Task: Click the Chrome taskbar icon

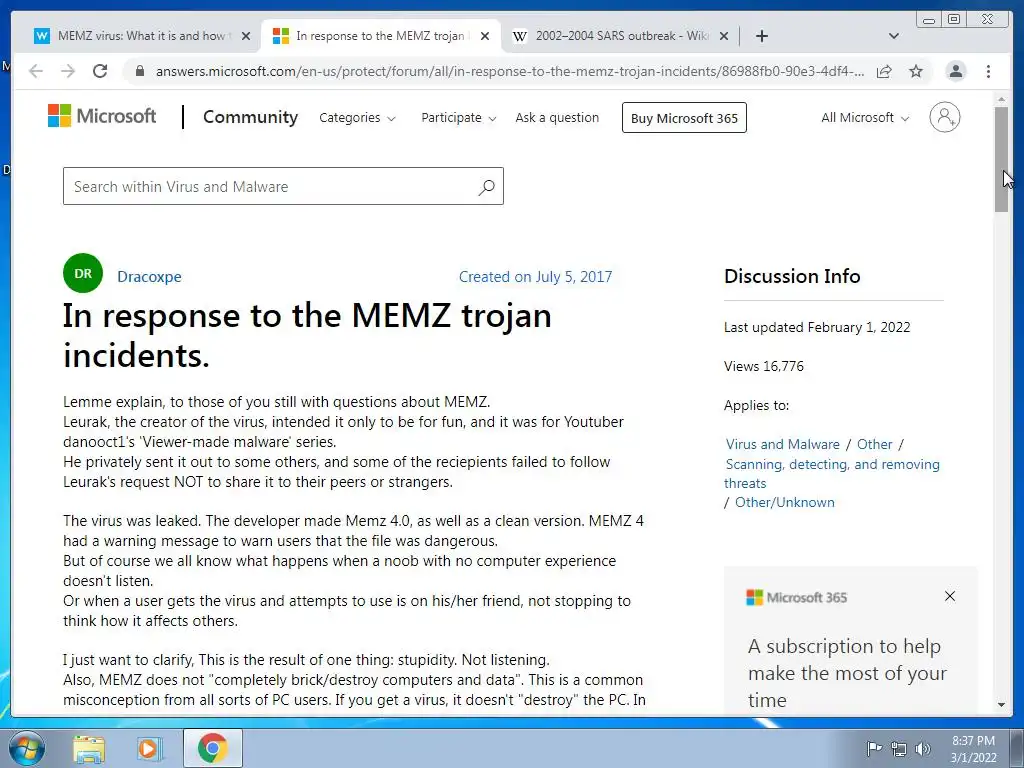Action: (213, 748)
